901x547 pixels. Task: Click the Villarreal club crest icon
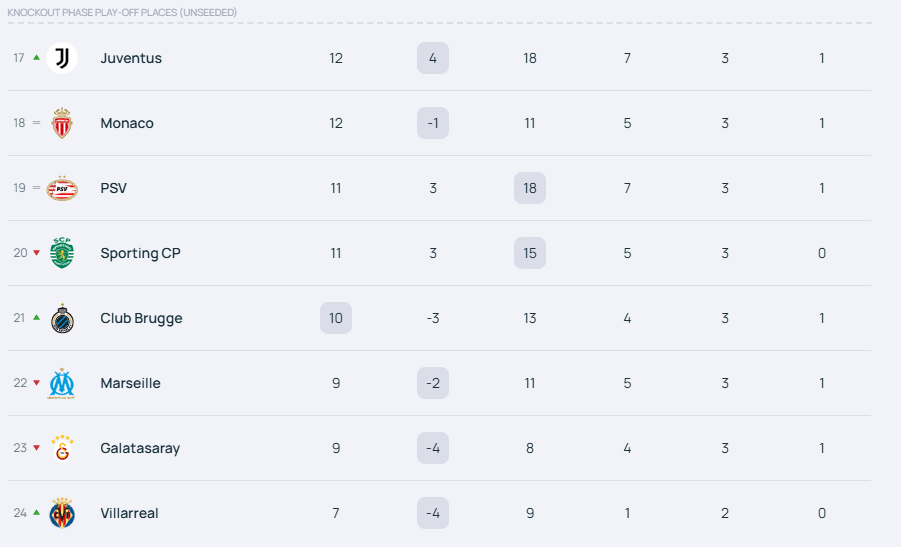[x=62, y=513]
